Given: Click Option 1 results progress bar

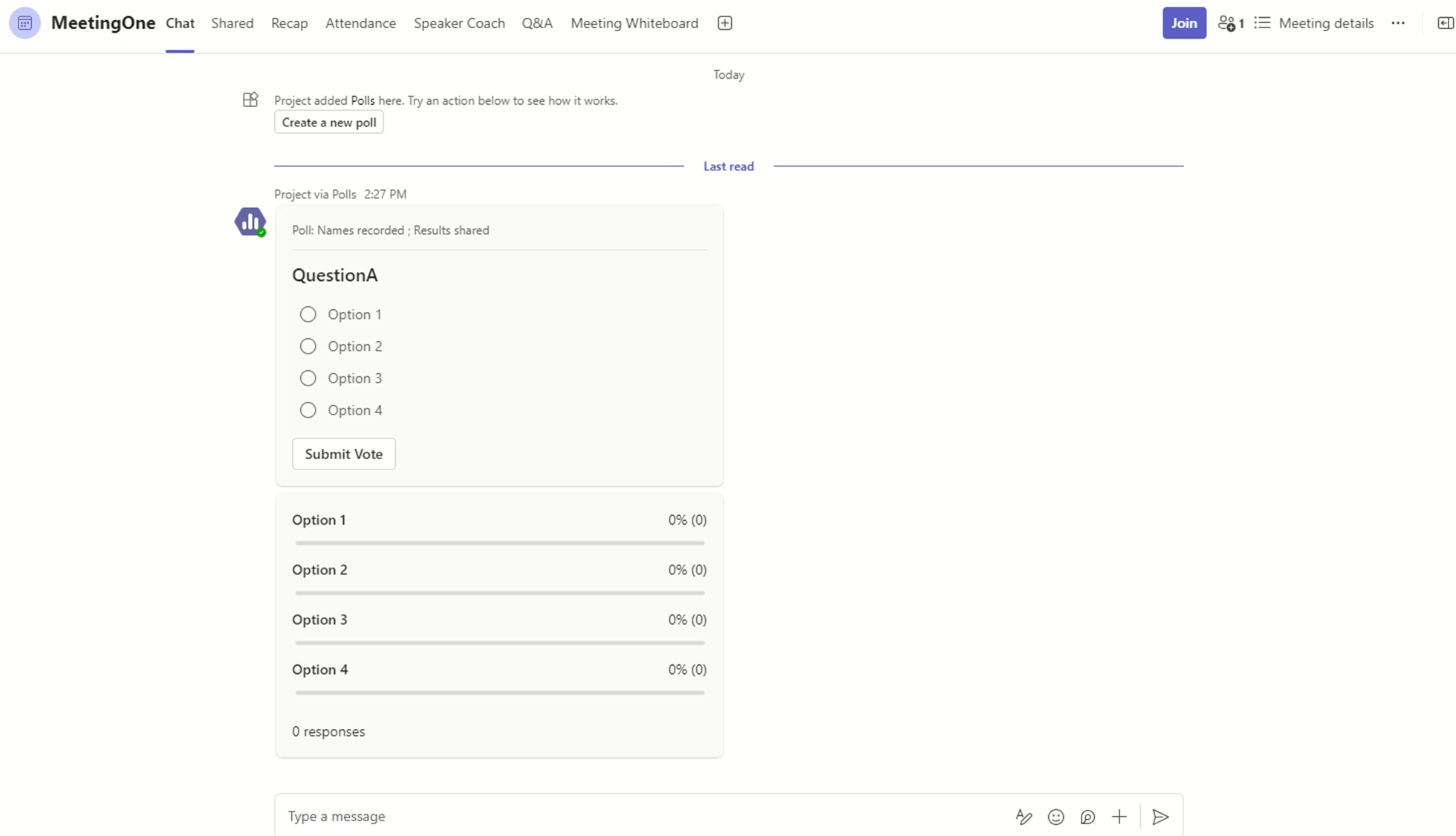Looking at the screenshot, I should (500, 543).
